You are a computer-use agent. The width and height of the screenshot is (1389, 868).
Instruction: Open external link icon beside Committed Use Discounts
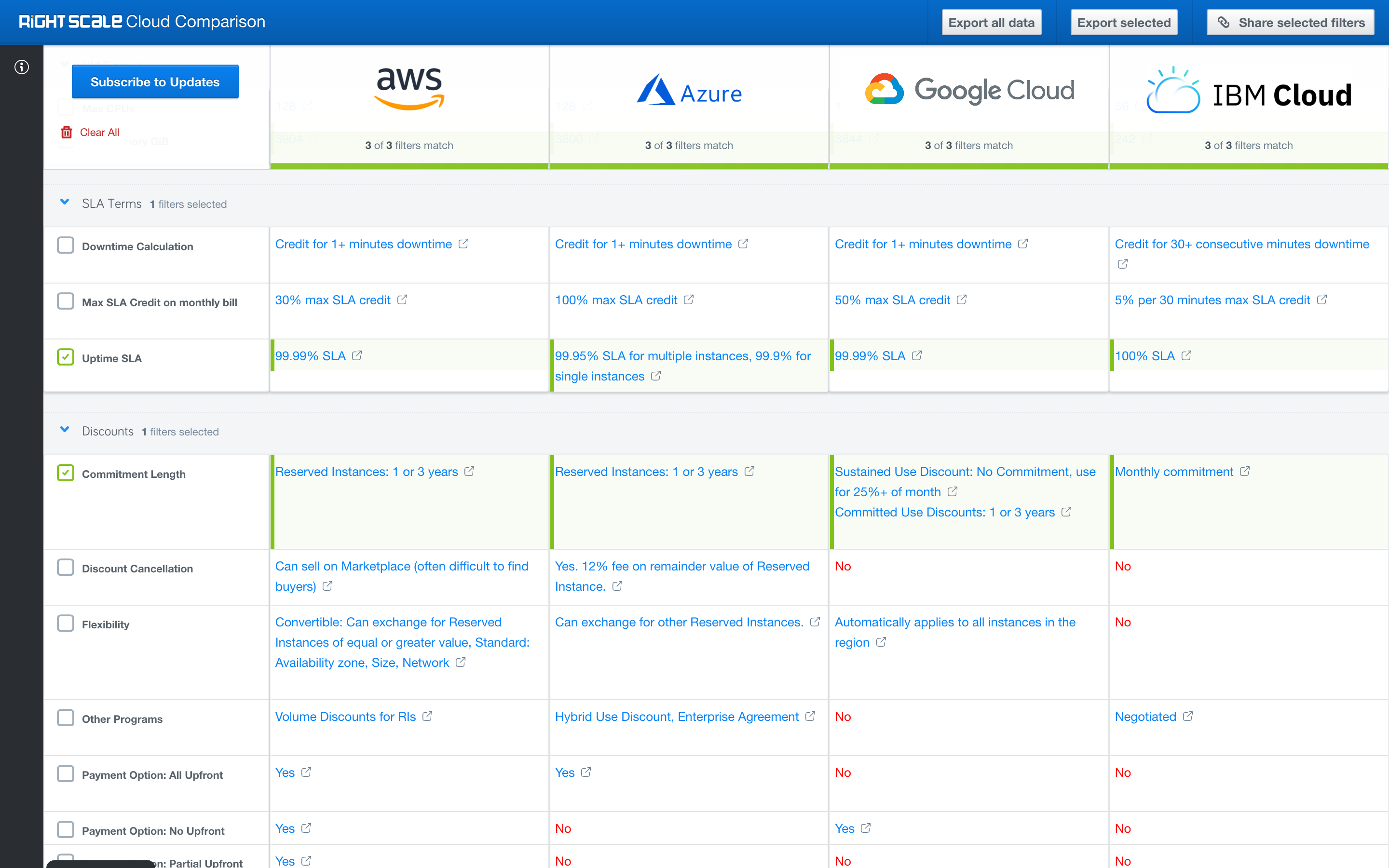tap(1066, 512)
